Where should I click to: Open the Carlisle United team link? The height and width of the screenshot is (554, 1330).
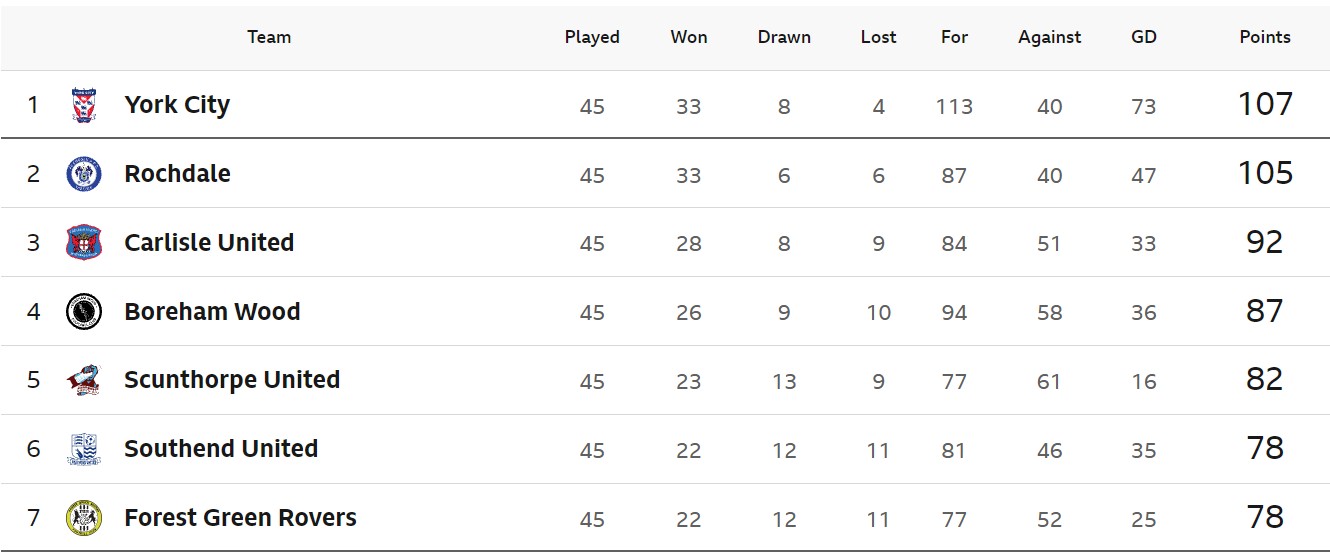point(209,243)
